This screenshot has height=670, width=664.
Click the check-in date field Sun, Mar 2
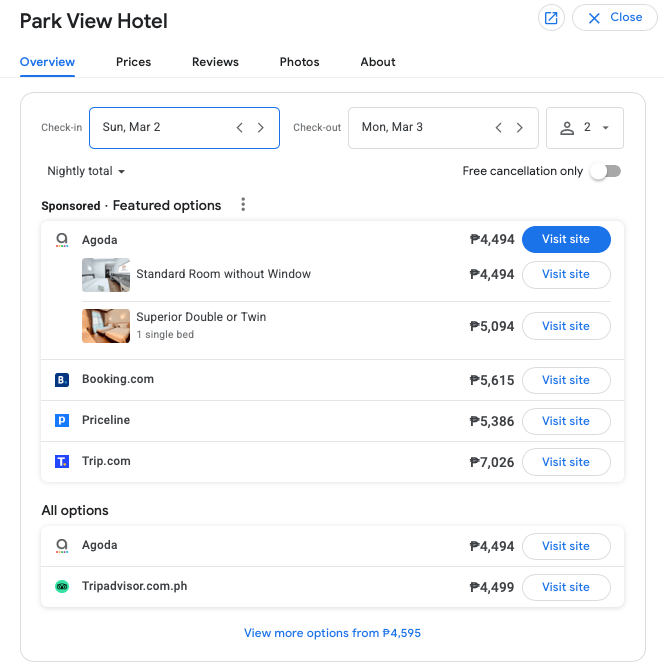click(x=184, y=128)
